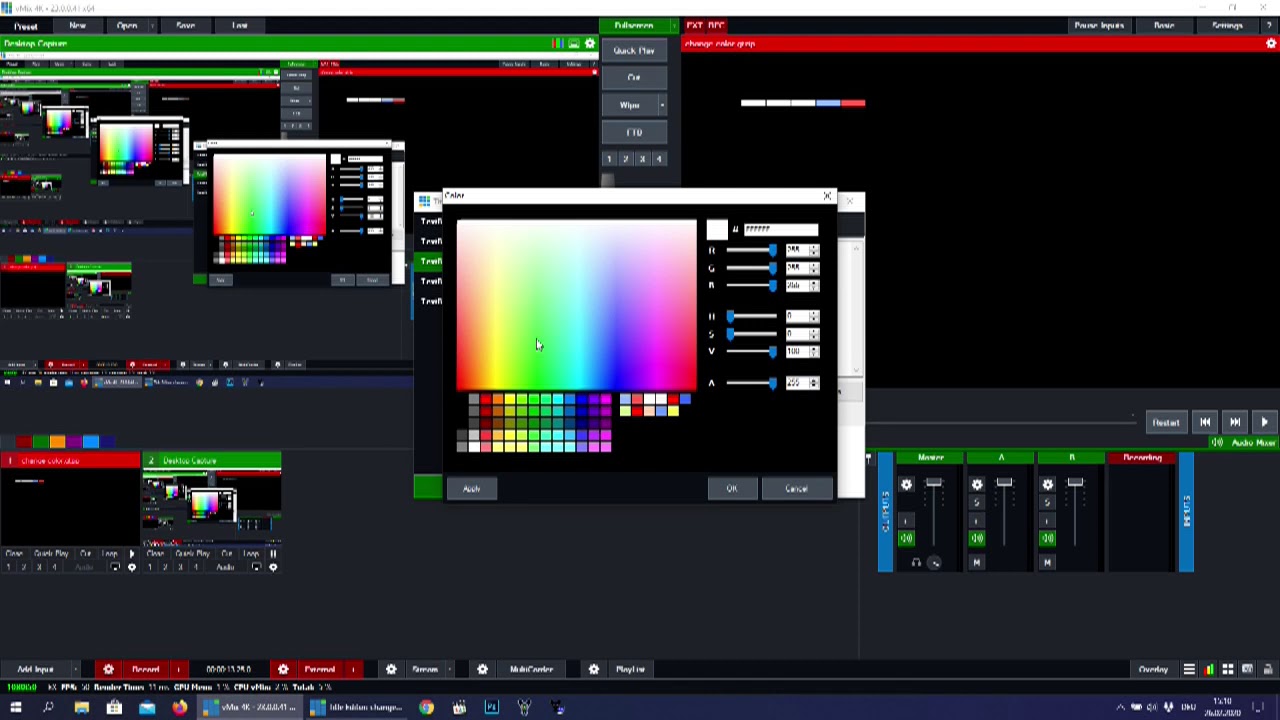
Task: Show the list view icon next to Overlay
Action: [1189, 669]
